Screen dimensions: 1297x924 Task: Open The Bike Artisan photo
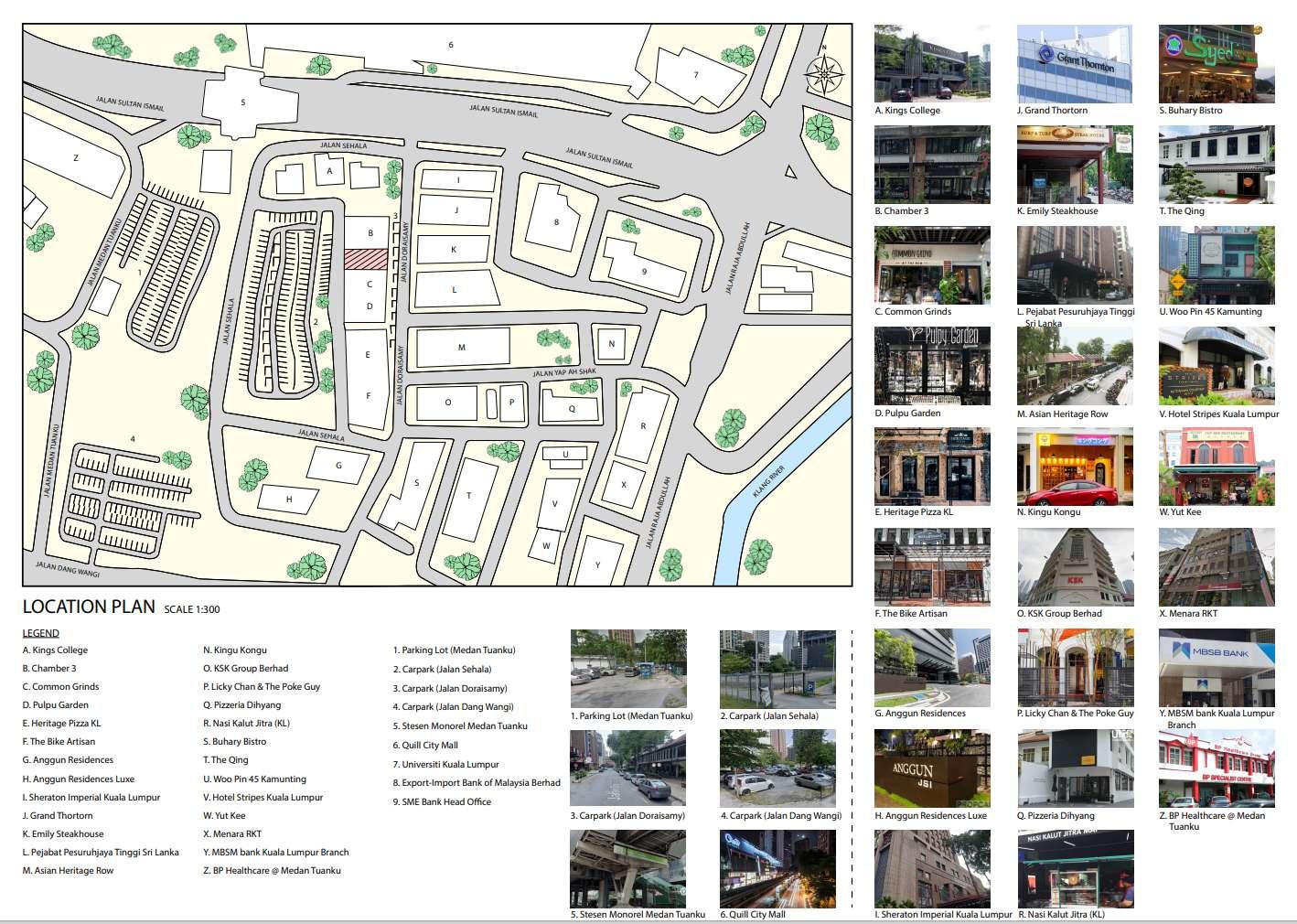932,567
